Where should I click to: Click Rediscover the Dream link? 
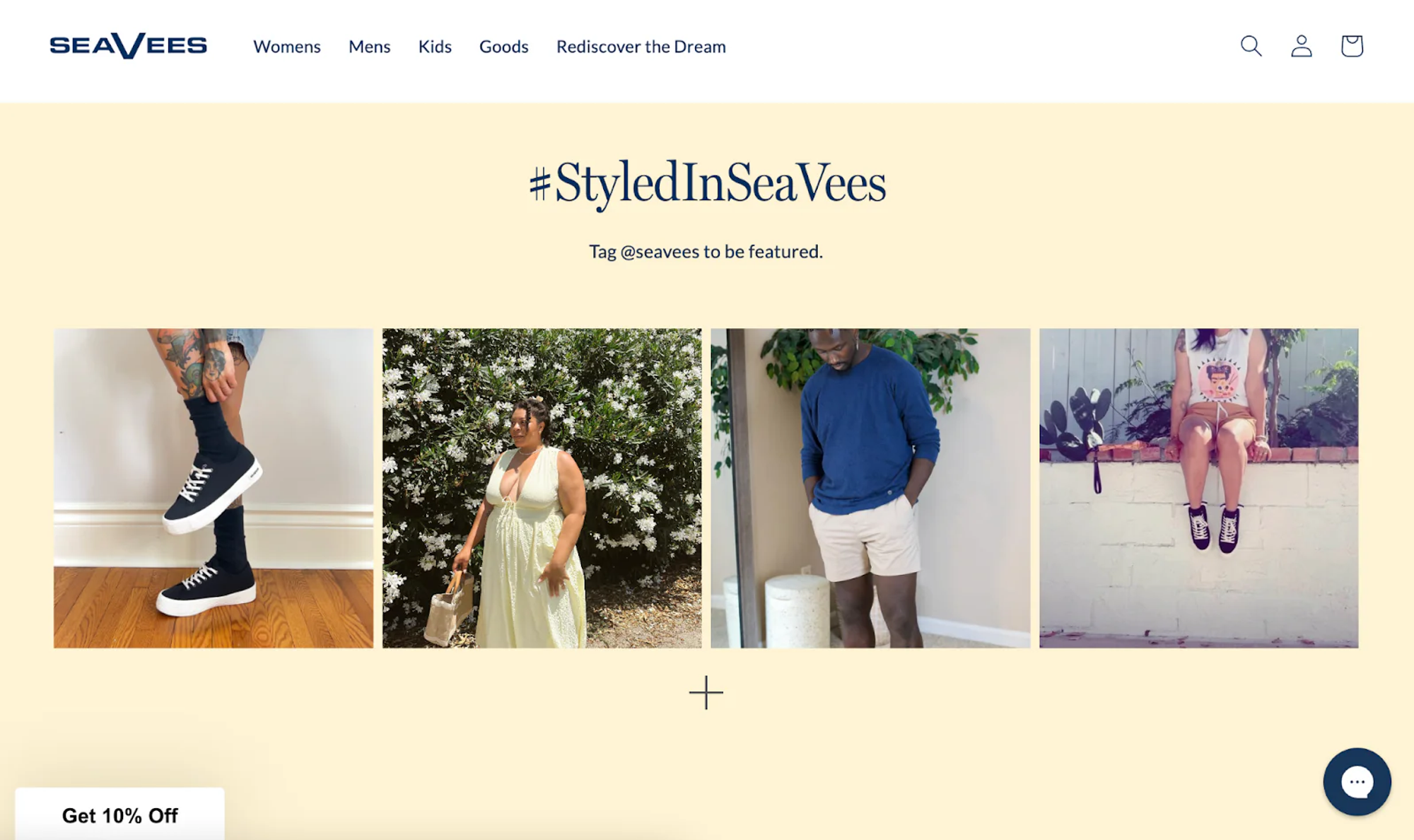coord(640,44)
